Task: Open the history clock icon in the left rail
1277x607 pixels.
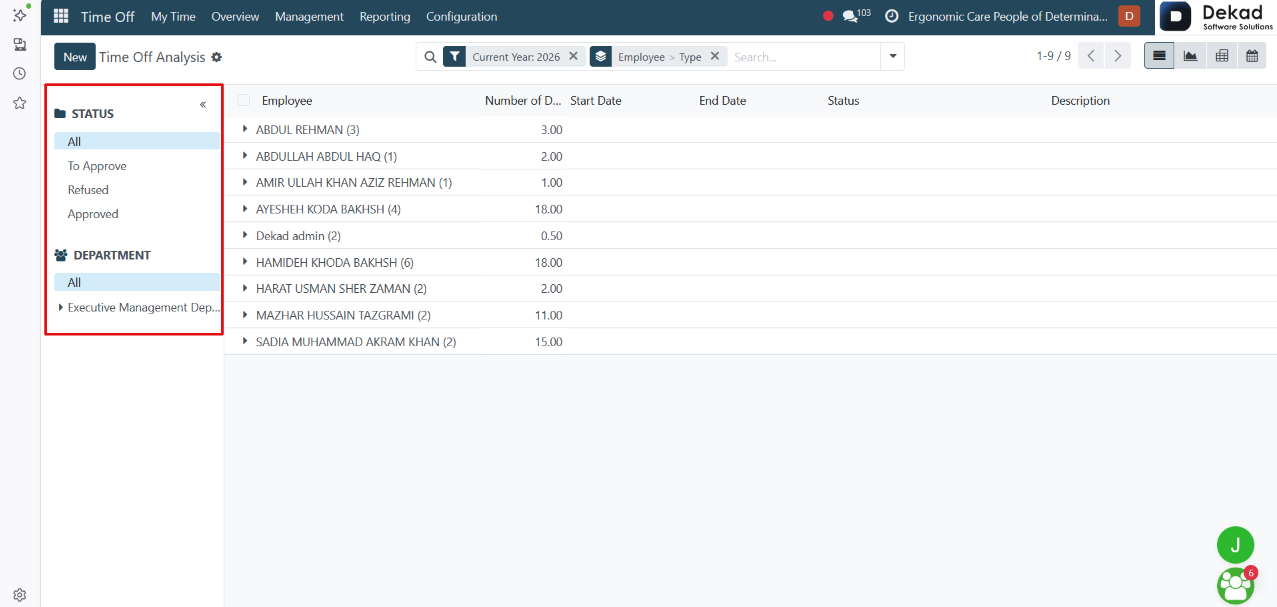Action: [19, 73]
